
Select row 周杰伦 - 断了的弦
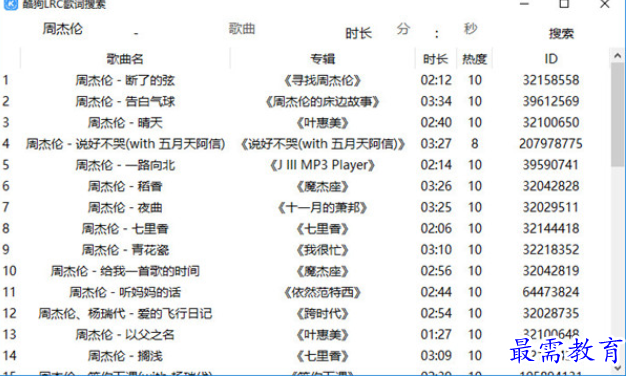[x=305, y=80]
